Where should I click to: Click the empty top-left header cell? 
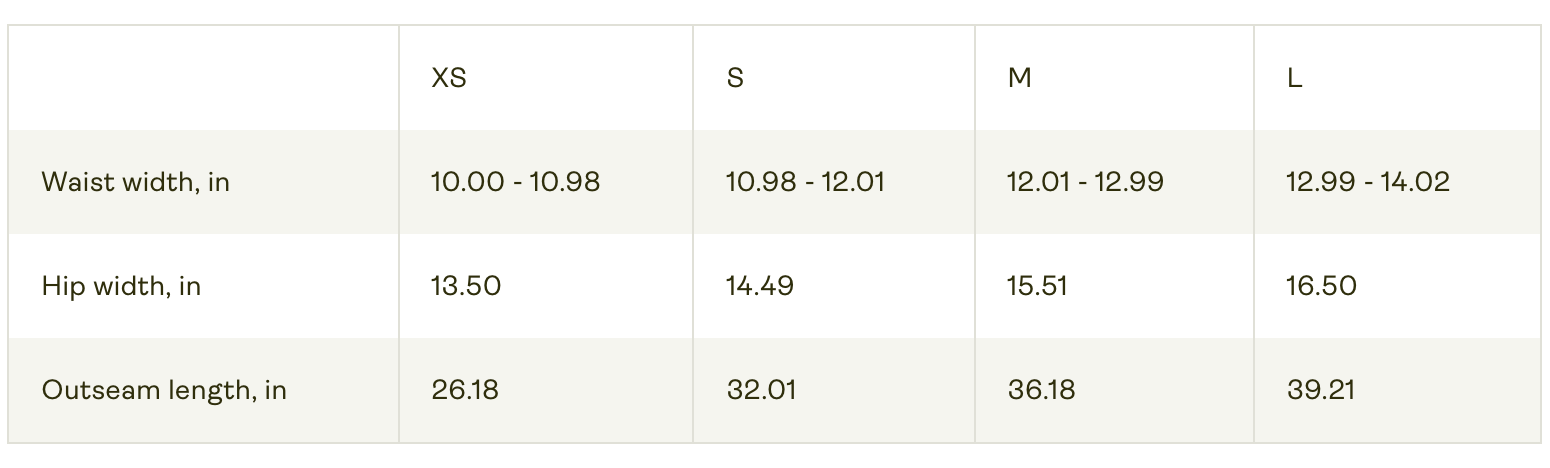coord(203,78)
